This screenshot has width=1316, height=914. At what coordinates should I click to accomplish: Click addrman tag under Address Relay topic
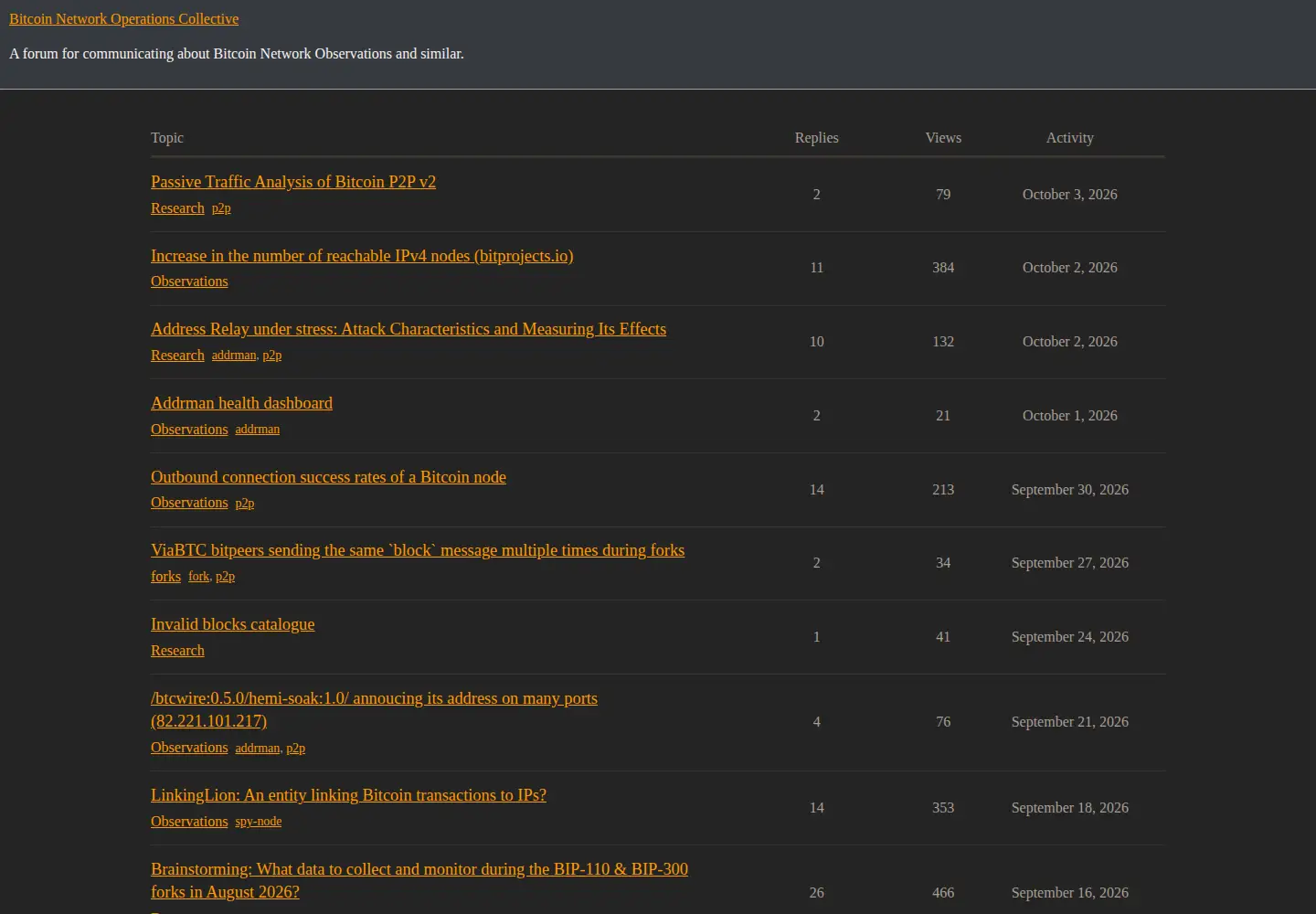point(234,356)
